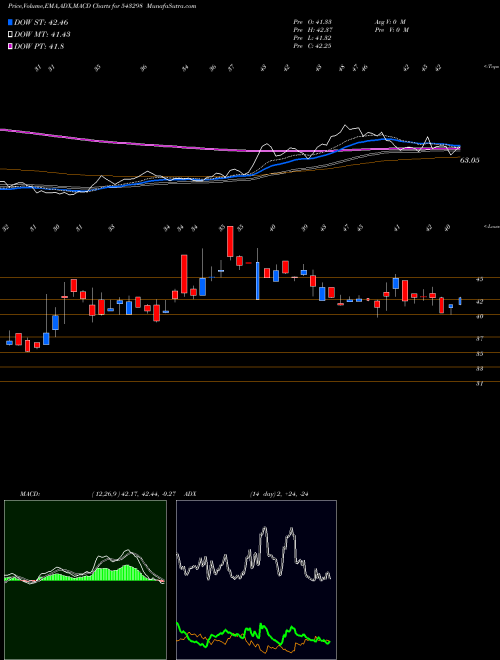Click the 31 price level label
500x660 pixels.
pos(479,384)
